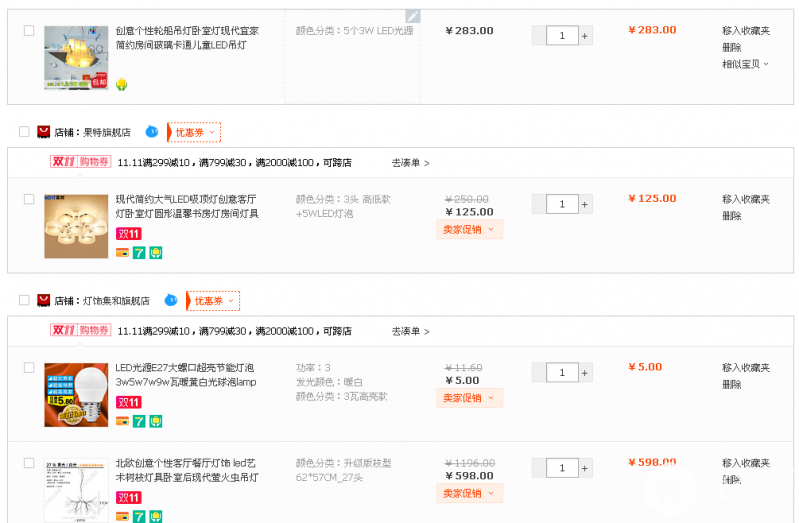Expand 相似宝贝 for the ship pendant lamp
This screenshot has width=799, height=523.
[745, 64]
